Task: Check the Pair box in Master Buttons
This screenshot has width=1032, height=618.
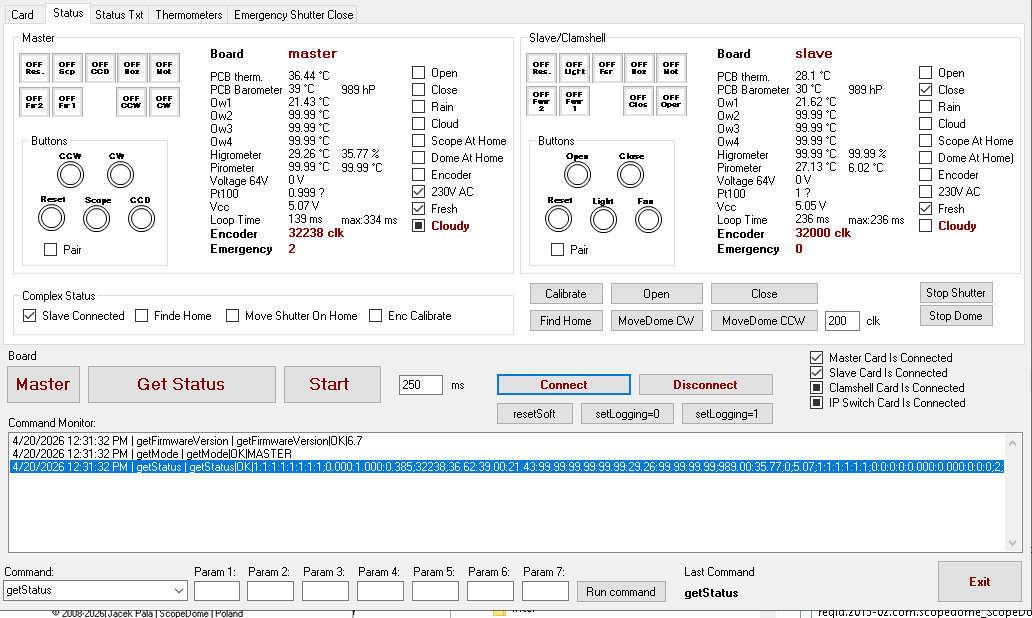Action: point(50,250)
